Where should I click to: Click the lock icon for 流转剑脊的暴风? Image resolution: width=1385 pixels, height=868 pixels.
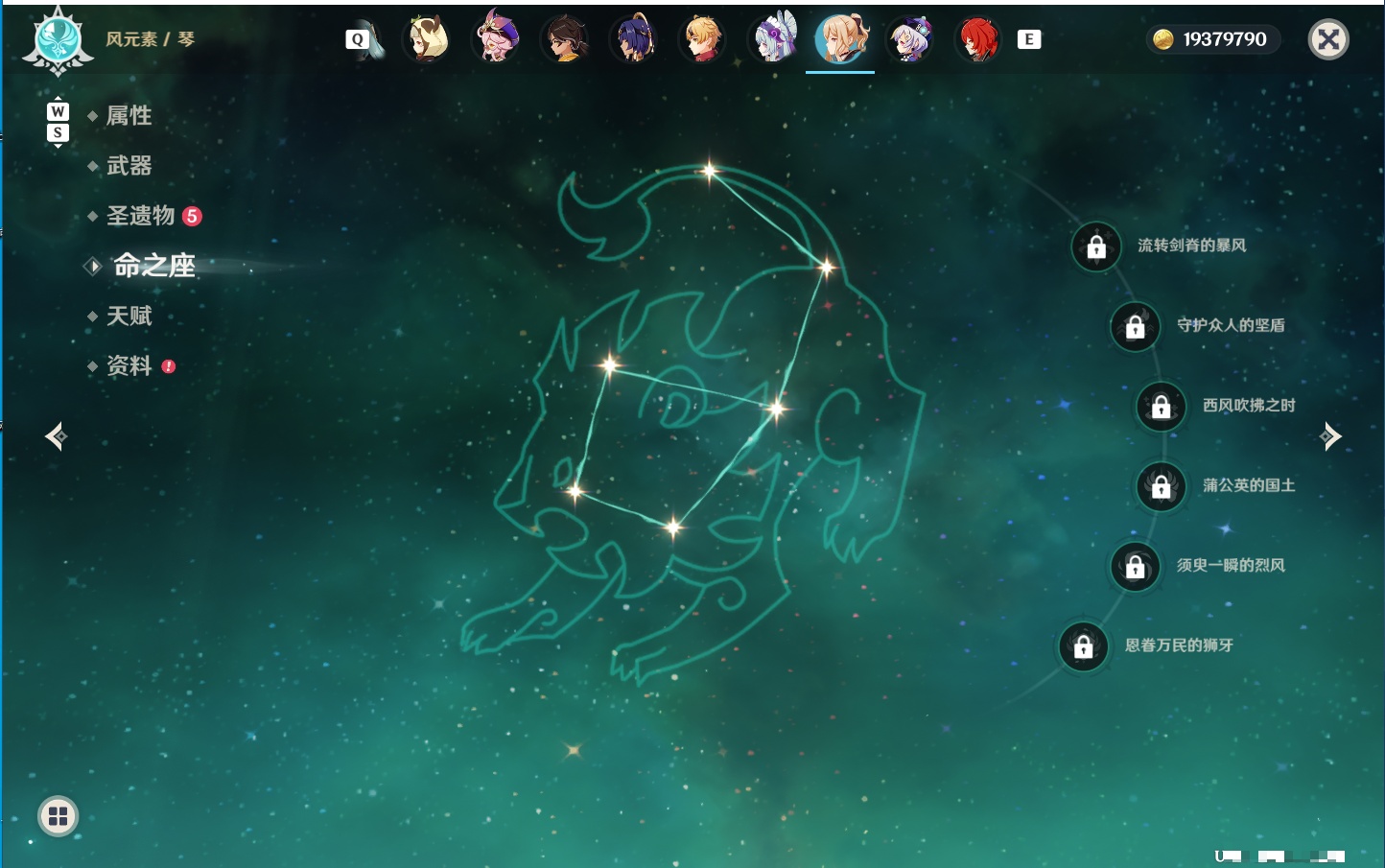[1096, 247]
